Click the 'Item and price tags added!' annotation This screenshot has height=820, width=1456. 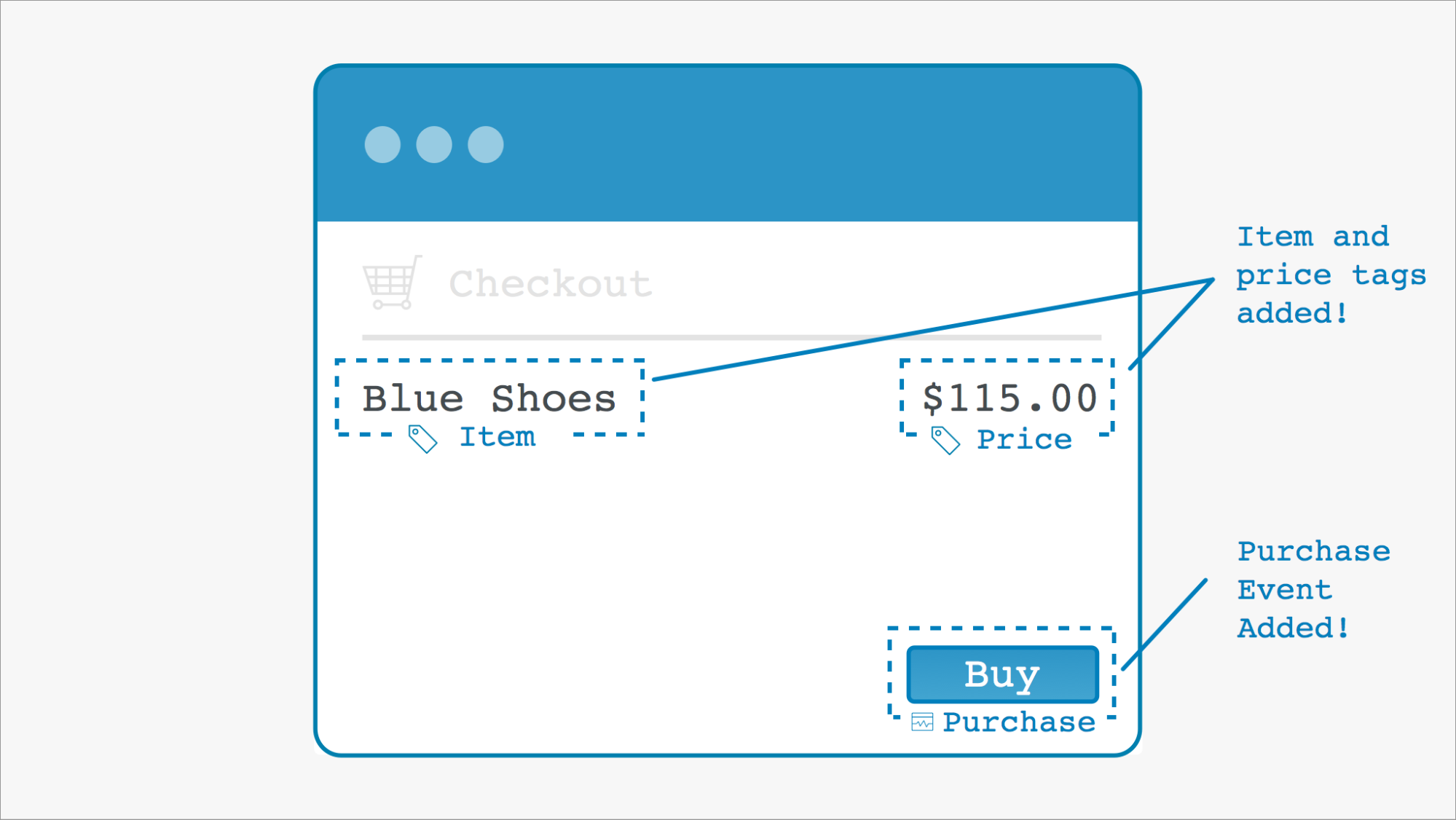[x=1330, y=275]
